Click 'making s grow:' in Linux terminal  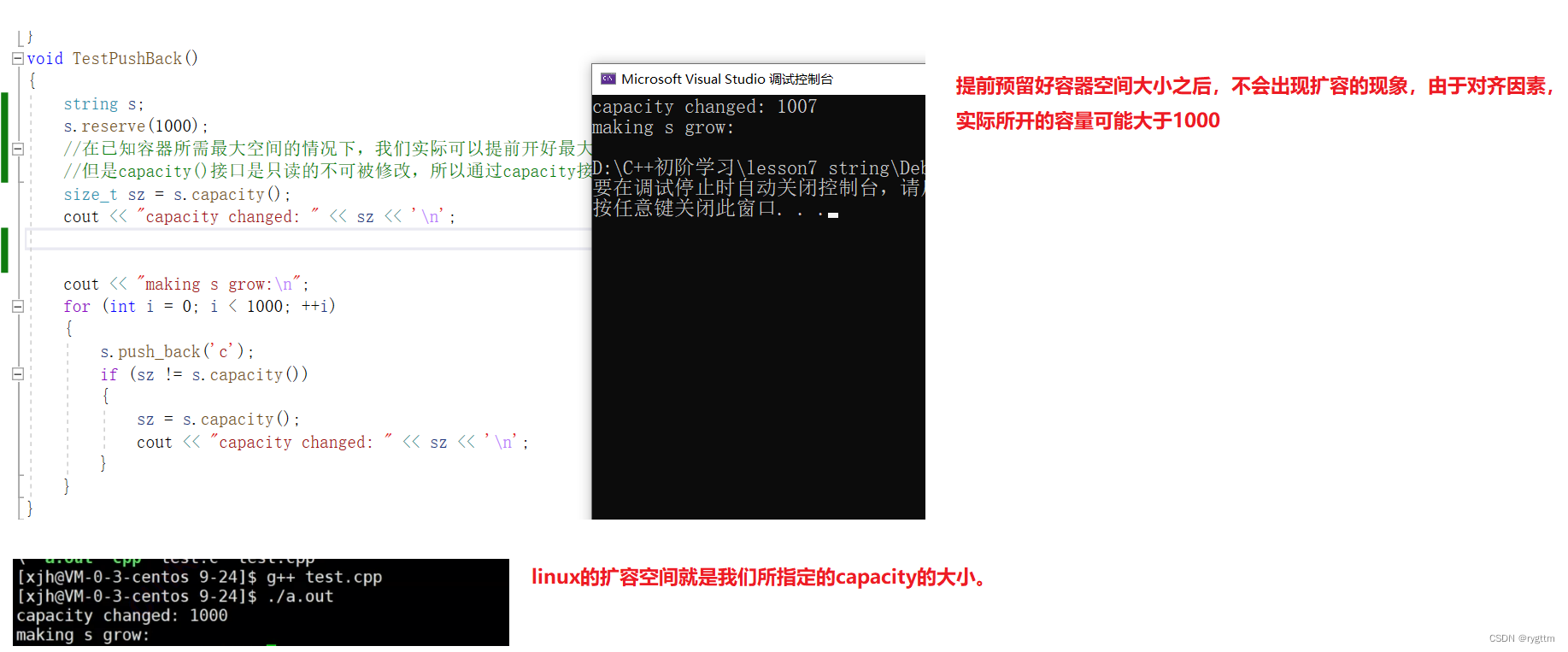tap(83, 635)
